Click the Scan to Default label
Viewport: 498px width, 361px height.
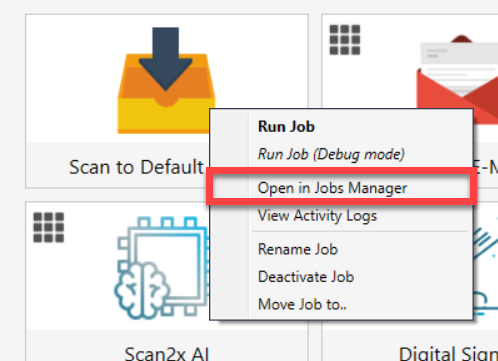[136, 167]
